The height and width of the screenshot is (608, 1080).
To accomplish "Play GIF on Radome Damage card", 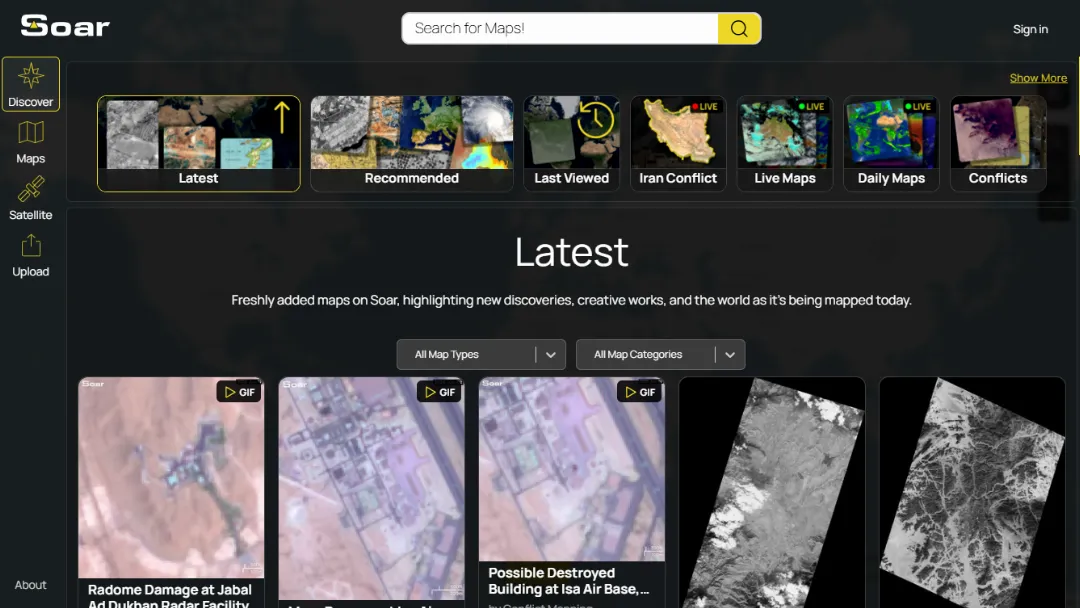I will [239, 392].
